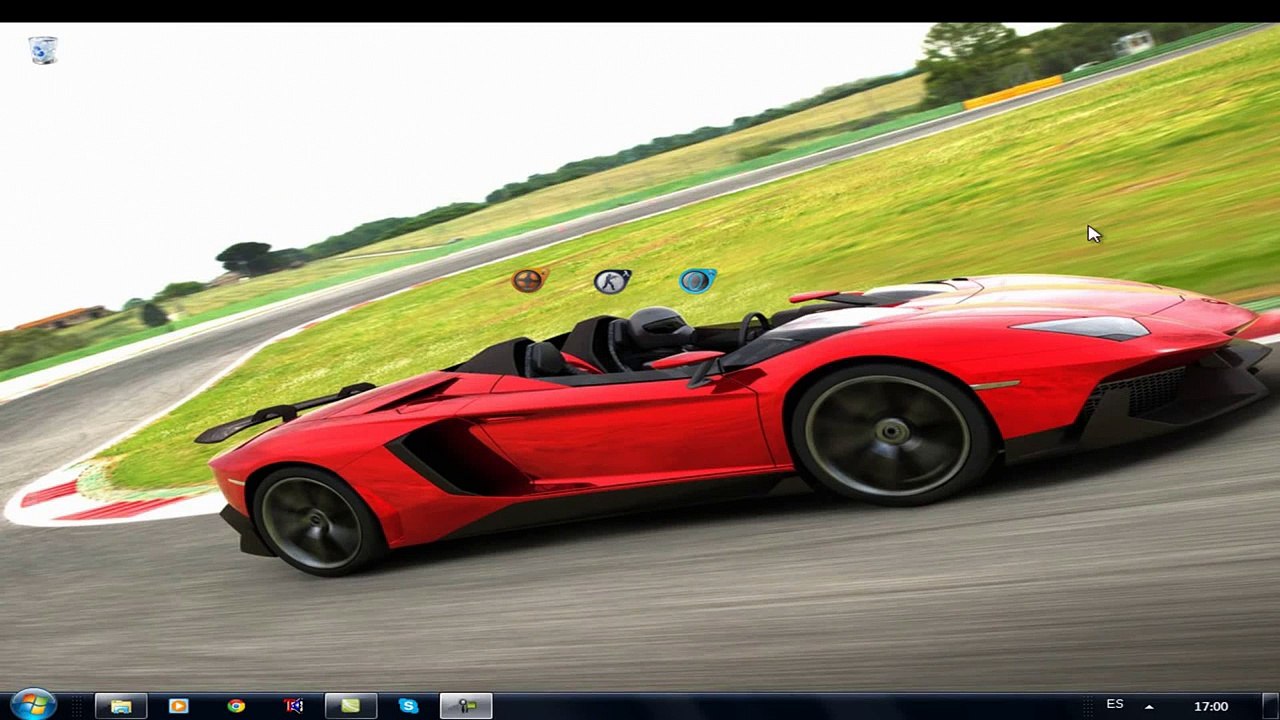Open the Windows Start menu

[x=32, y=705]
